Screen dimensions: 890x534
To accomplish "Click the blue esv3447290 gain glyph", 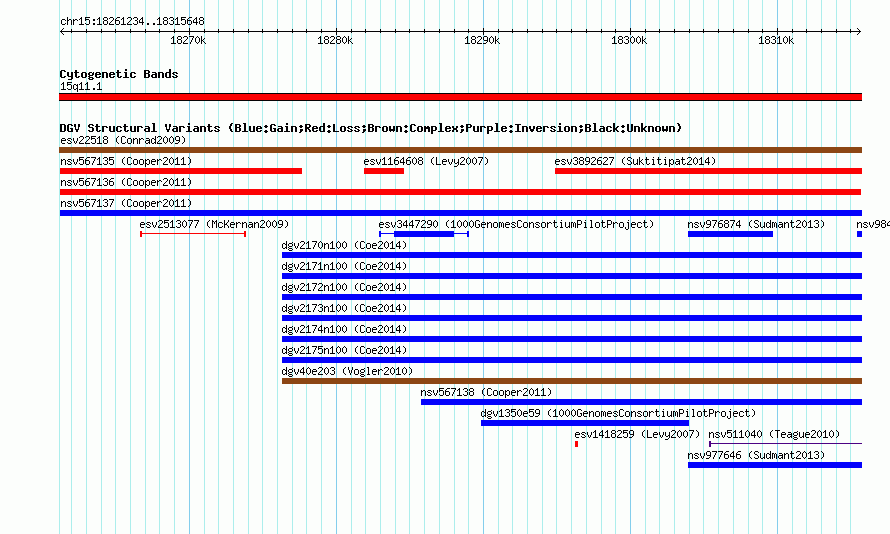I will 424,234.
